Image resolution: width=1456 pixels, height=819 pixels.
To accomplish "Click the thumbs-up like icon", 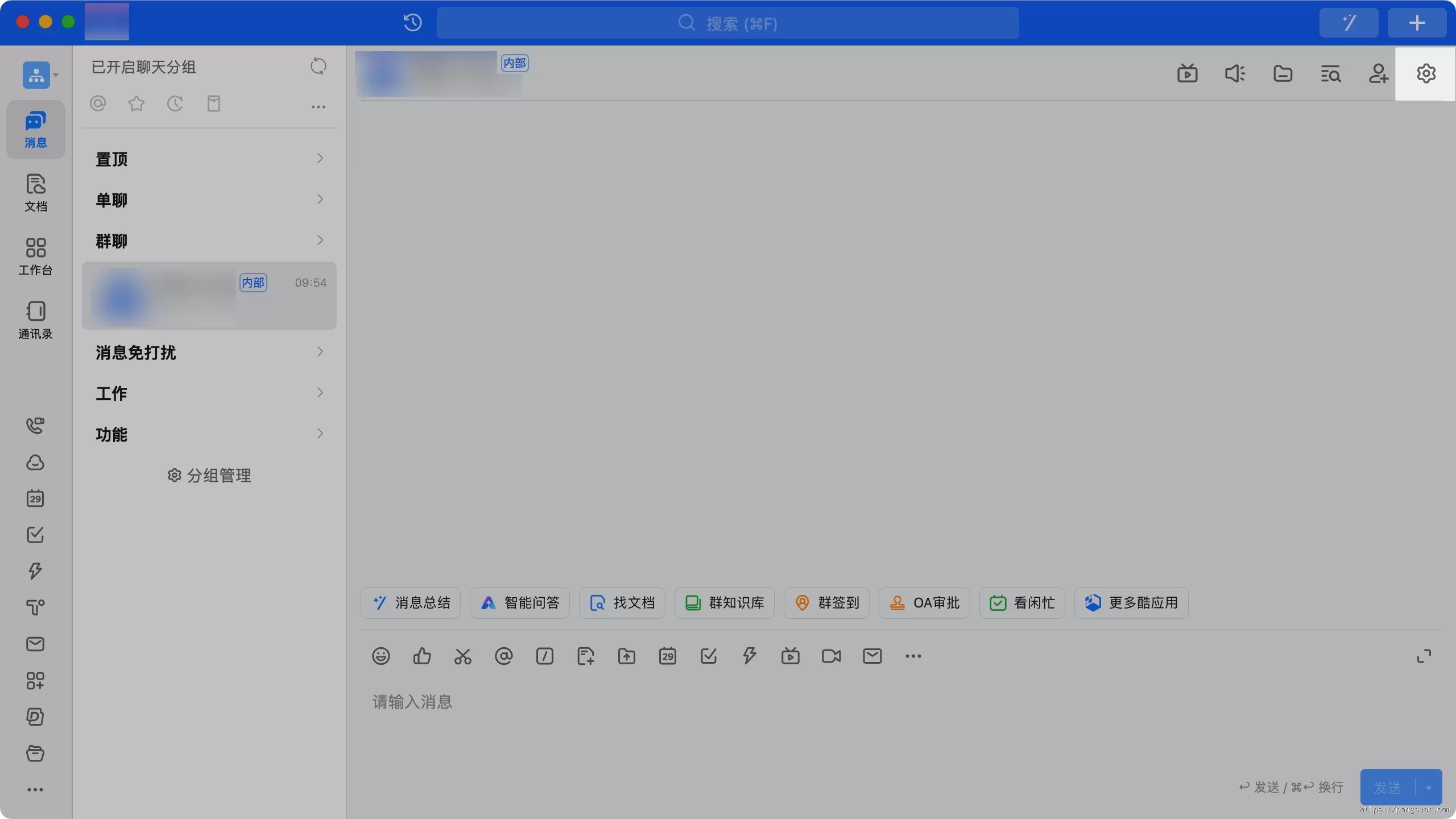I will click(422, 656).
